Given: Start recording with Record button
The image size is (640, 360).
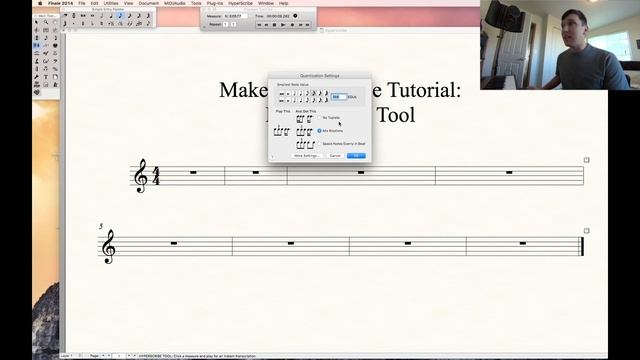Looking at the screenshot, I should pos(293,25).
